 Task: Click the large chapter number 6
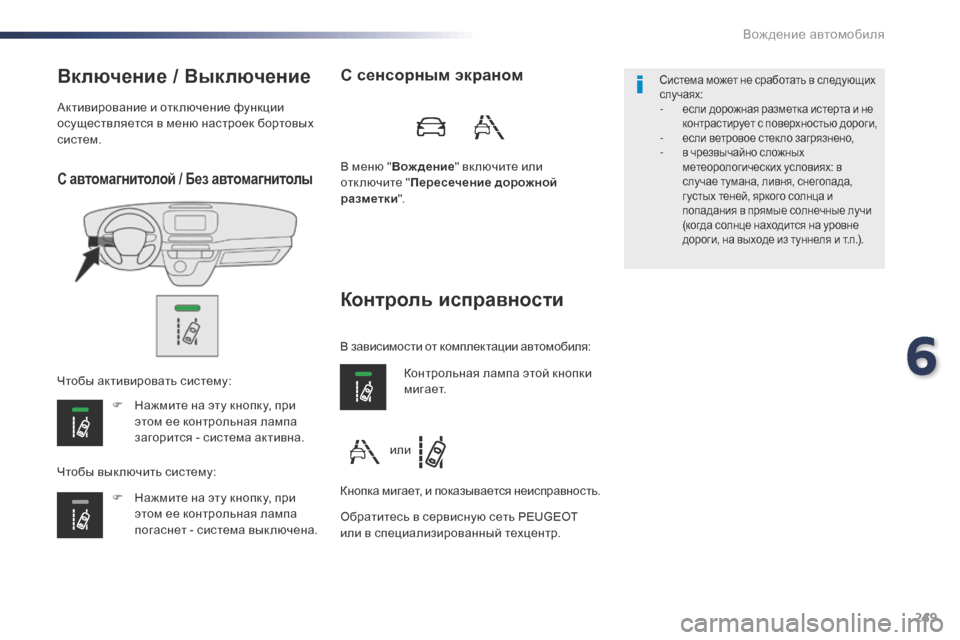pos(922,356)
